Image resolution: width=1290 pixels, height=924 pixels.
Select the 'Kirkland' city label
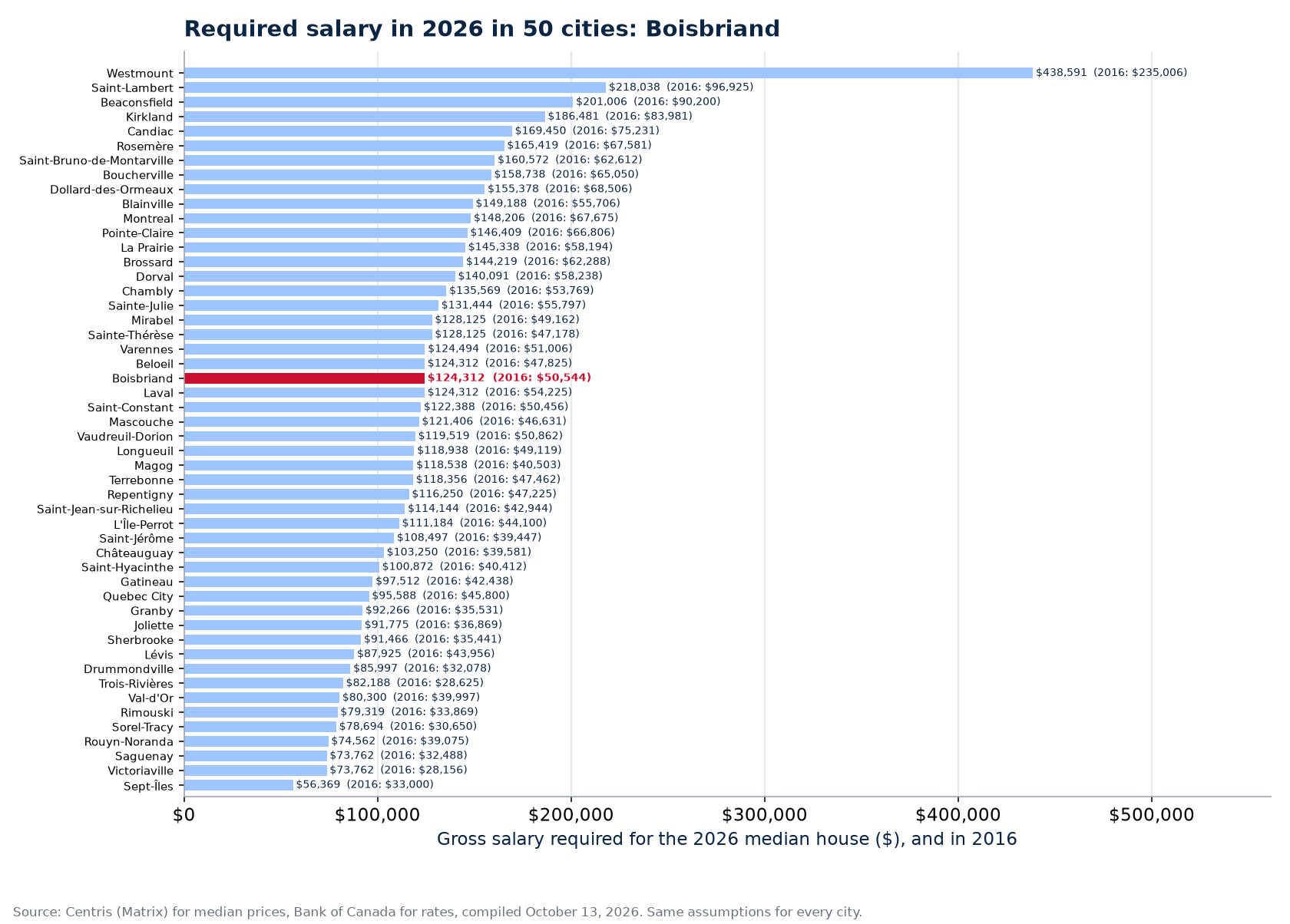point(150,117)
